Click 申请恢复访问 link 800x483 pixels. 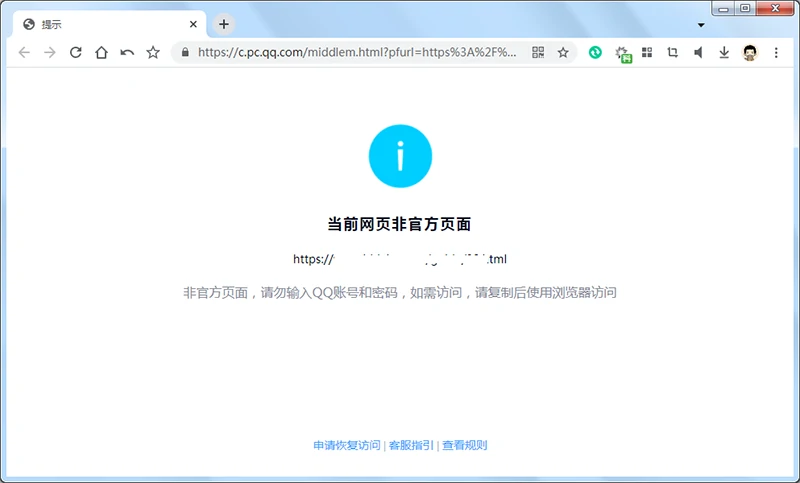coord(347,445)
